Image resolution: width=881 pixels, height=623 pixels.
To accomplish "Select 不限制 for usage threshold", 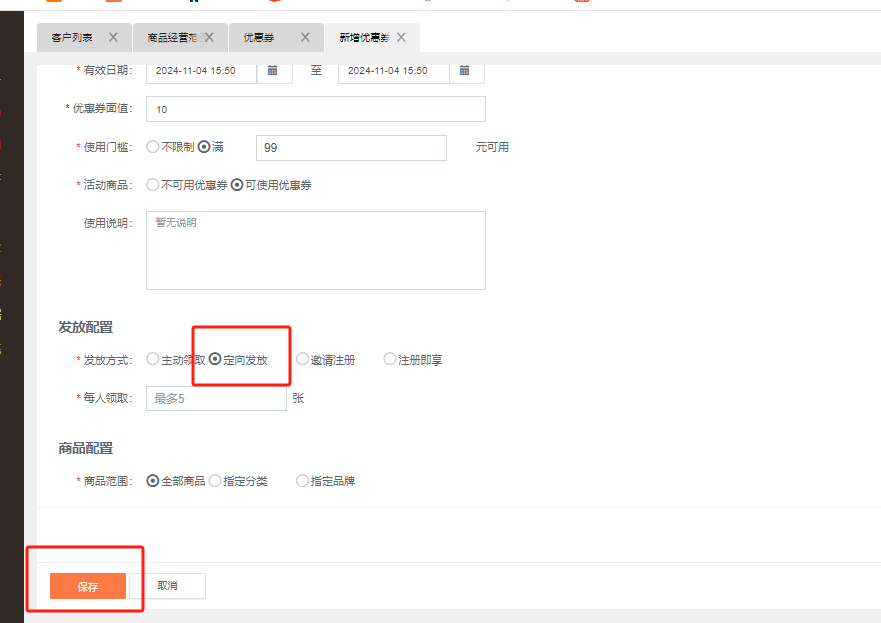I will [x=153, y=147].
